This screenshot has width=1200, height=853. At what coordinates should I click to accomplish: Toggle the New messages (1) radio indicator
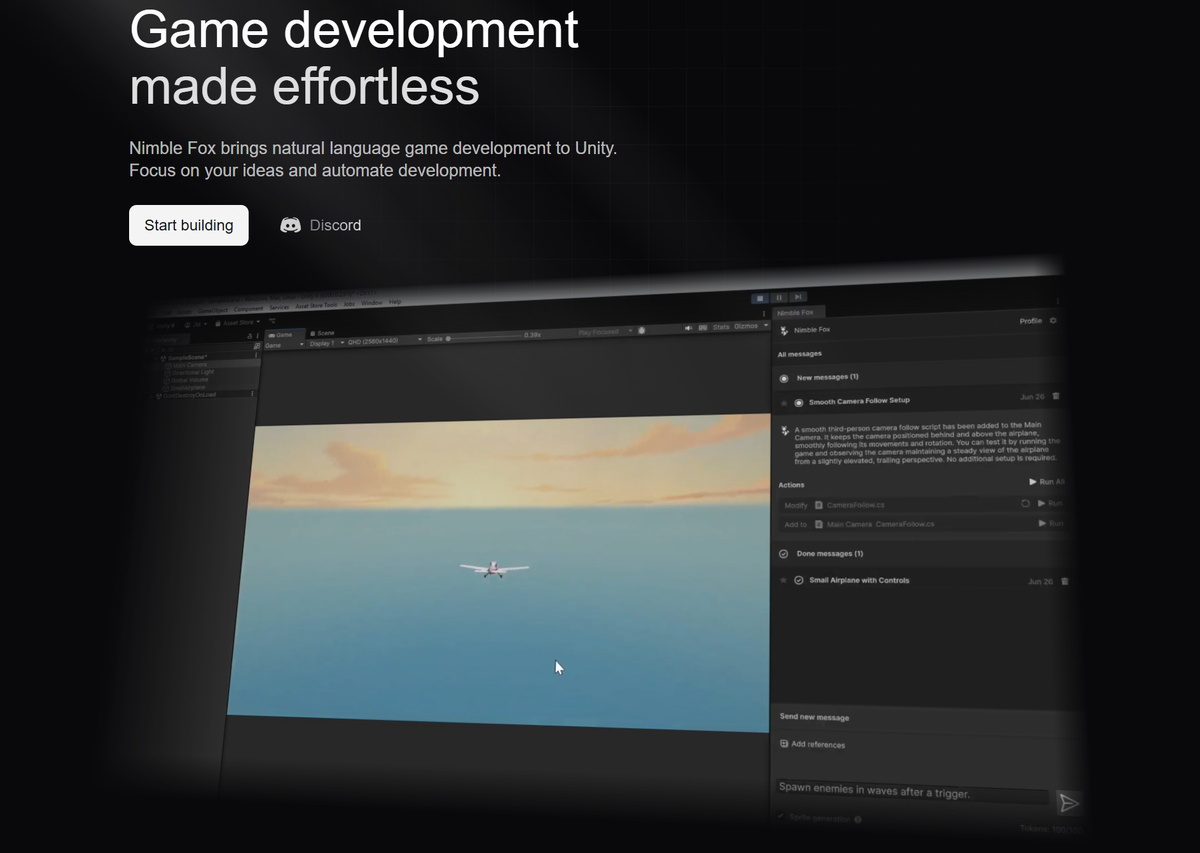pyautogui.click(x=784, y=379)
